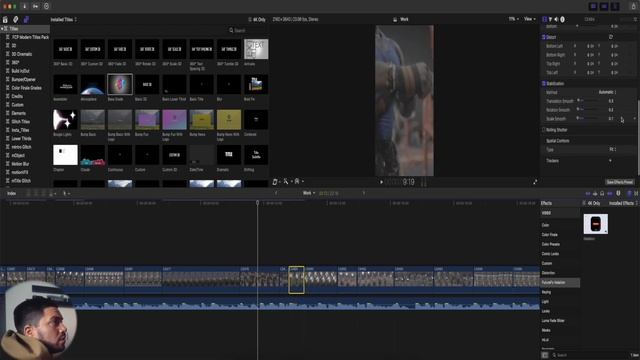
Task: Open the Spatial Conform Type dropdown
Action: click(x=612, y=149)
